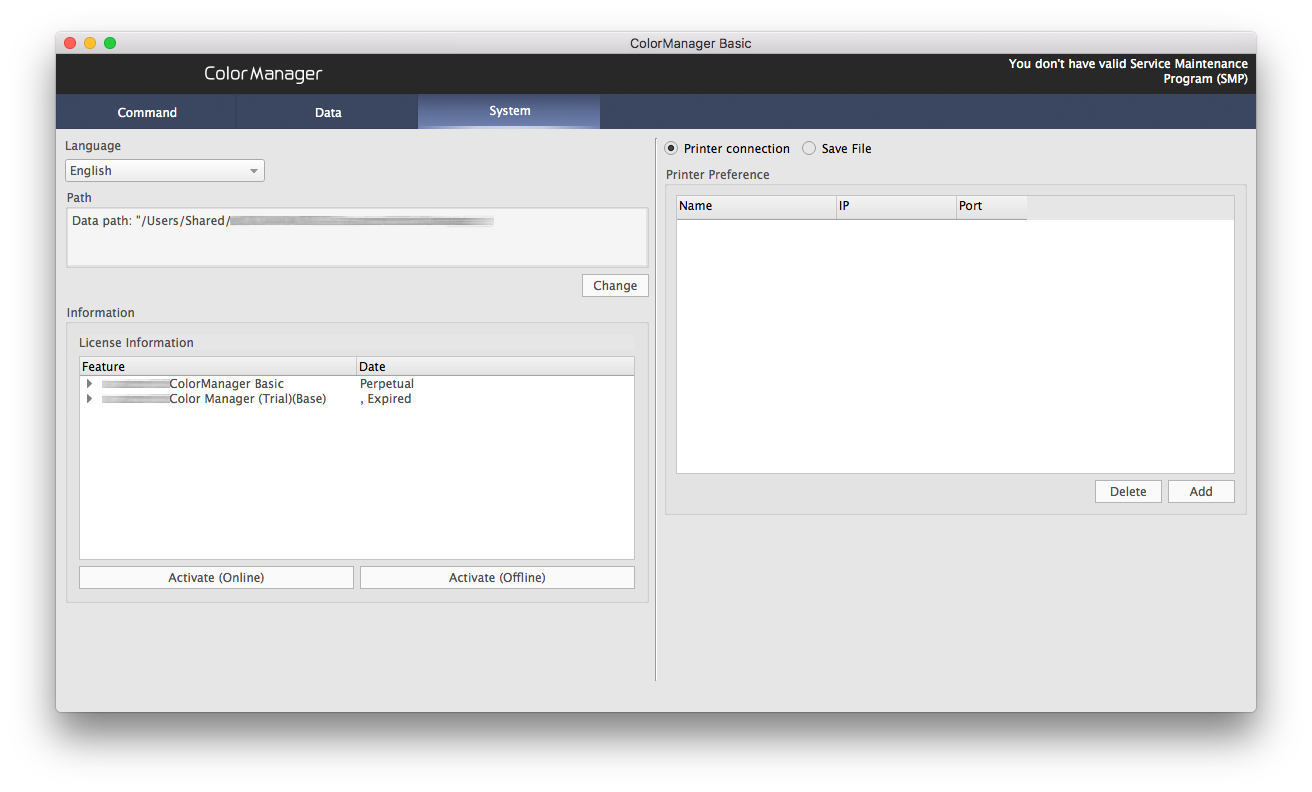Sort printers by Name column header
1312x792 pixels.
[x=756, y=206]
